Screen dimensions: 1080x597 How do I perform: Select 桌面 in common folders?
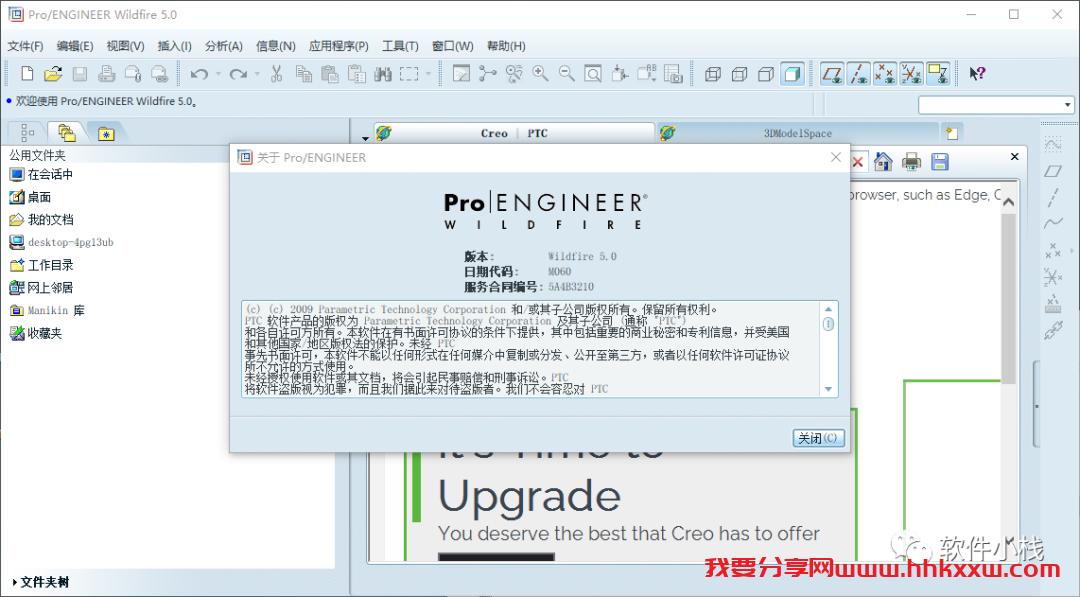tap(30, 197)
